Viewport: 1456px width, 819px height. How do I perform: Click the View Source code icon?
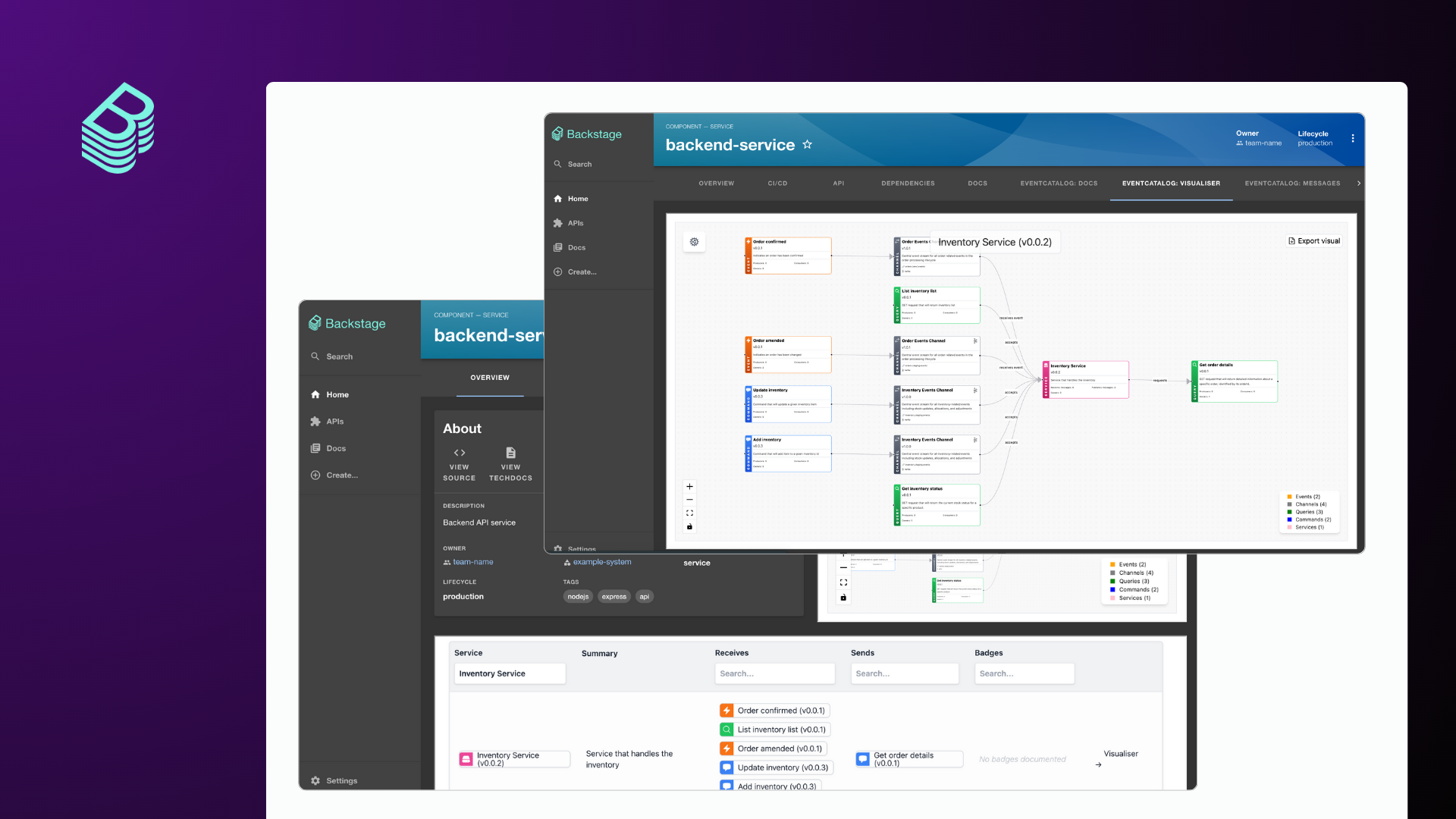point(459,453)
